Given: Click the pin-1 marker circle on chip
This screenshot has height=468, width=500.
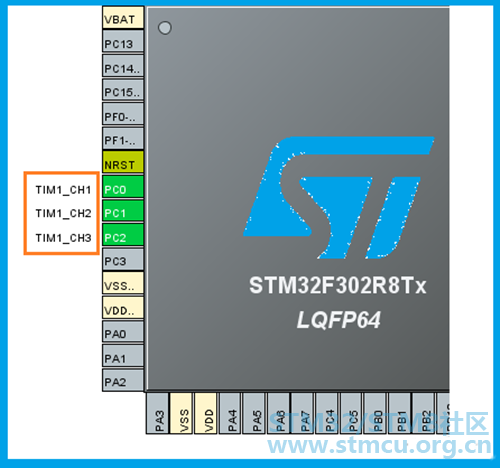Looking at the screenshot, I should point(165,28).
